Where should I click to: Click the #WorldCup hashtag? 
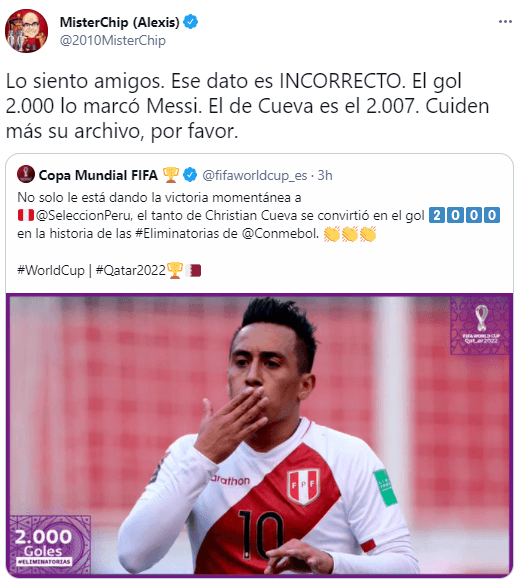(51, 270)
